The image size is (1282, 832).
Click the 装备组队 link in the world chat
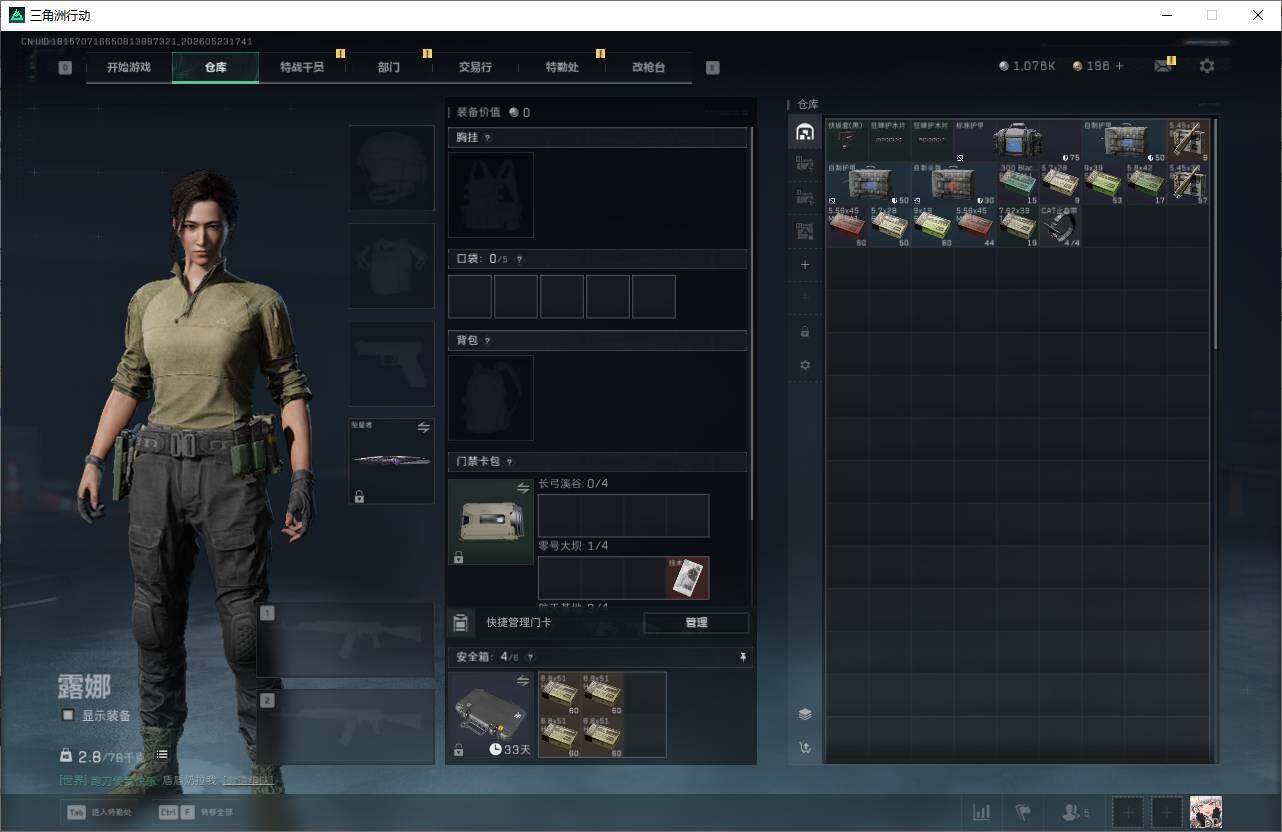(x=248, y=780)
